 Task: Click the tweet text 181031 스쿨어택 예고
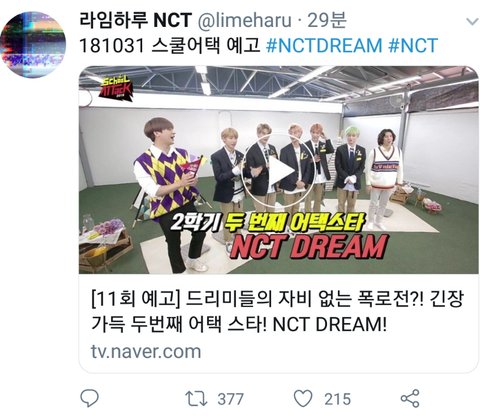pyautogui.click(x=170, y=46)
